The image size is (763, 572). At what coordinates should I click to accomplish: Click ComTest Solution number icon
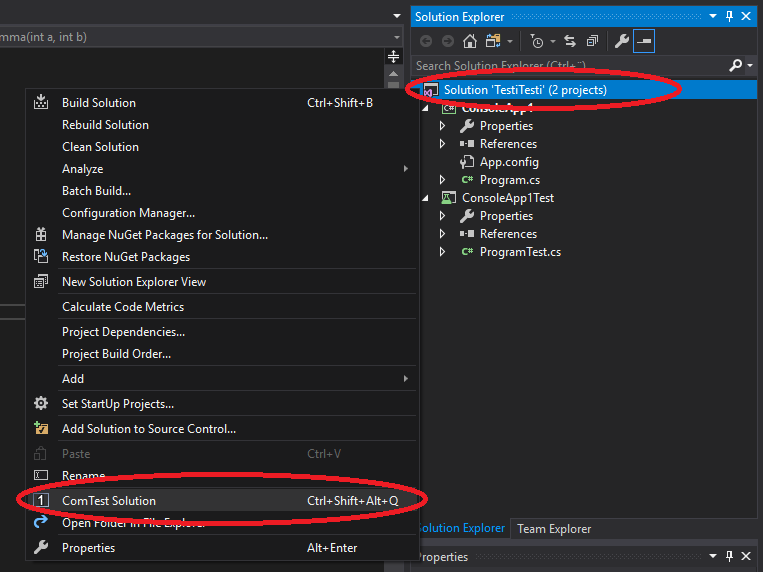pyautogui.click(x=41, y=500)
